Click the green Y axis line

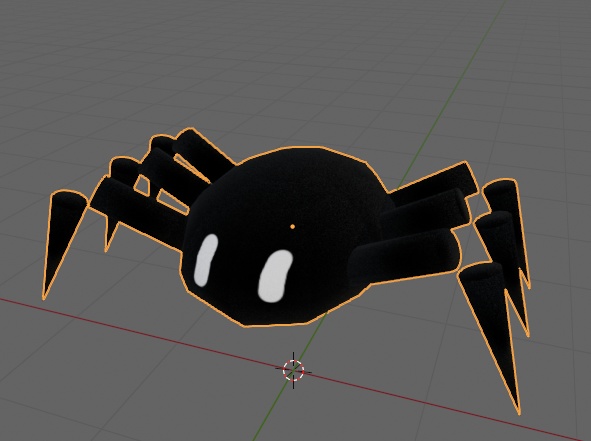452,94
